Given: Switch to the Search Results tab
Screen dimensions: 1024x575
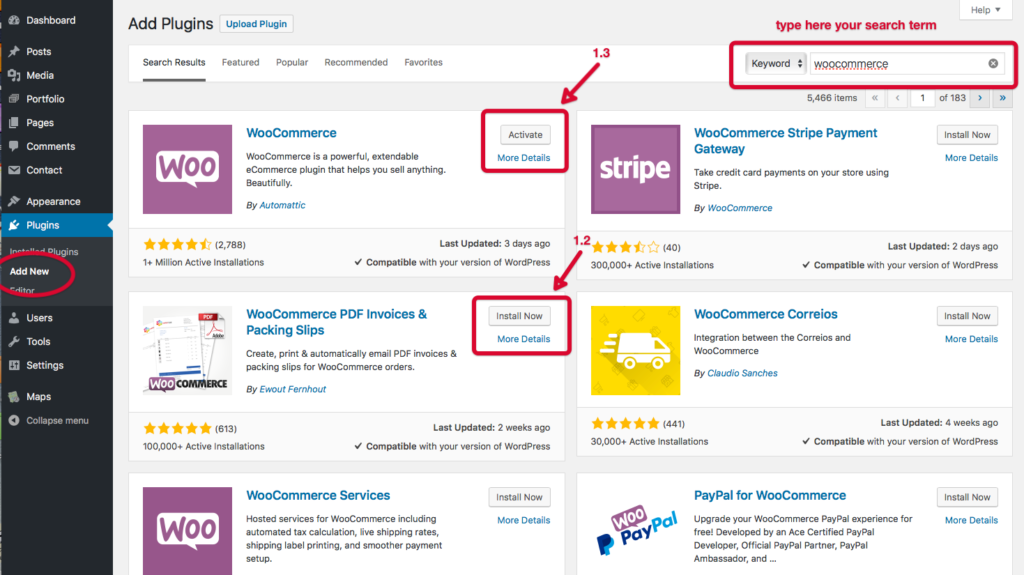Looking at the screenshot, I should point(174,63).
